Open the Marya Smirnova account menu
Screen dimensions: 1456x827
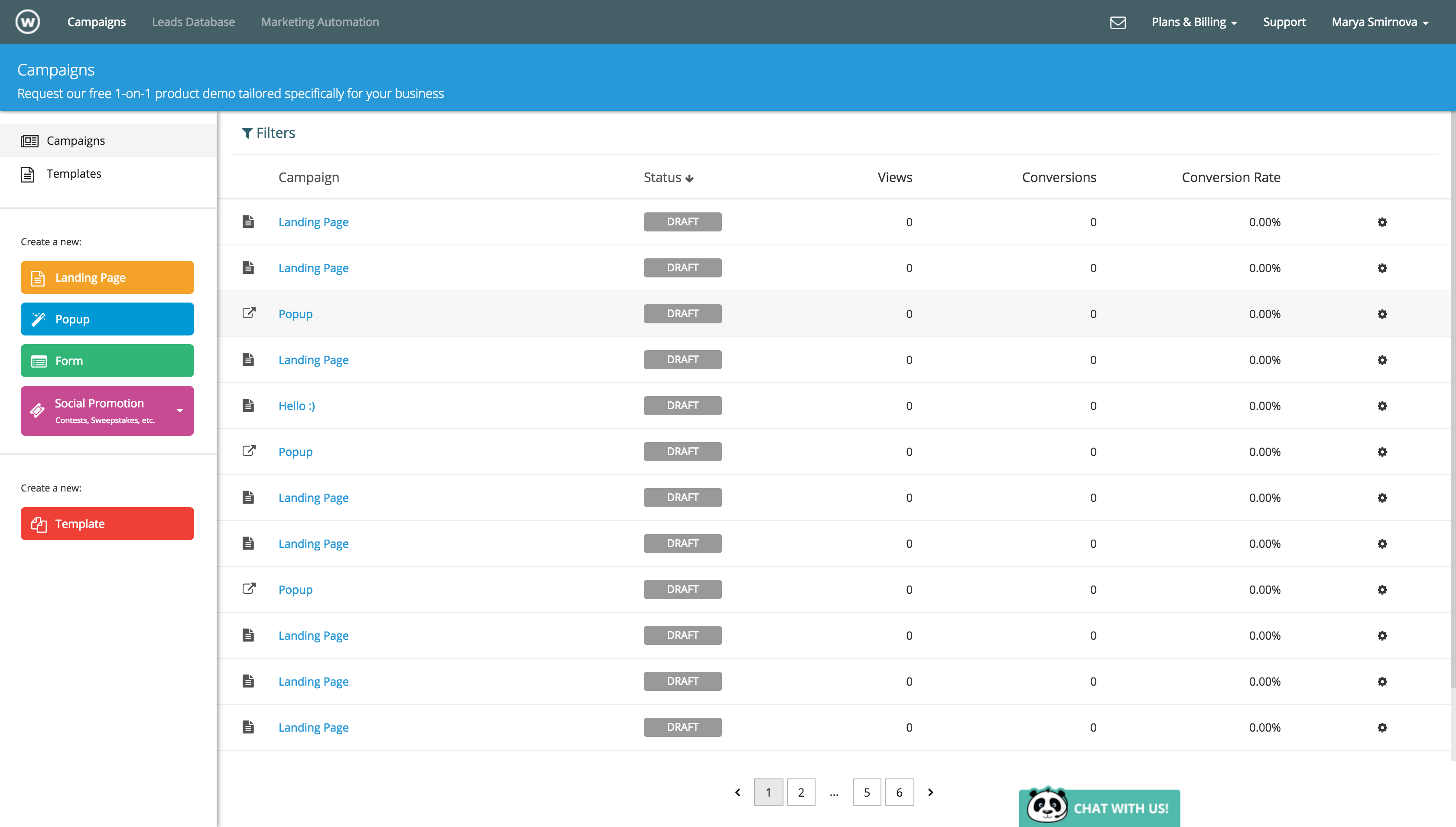pyautogui.click(x=1380, y=22)
